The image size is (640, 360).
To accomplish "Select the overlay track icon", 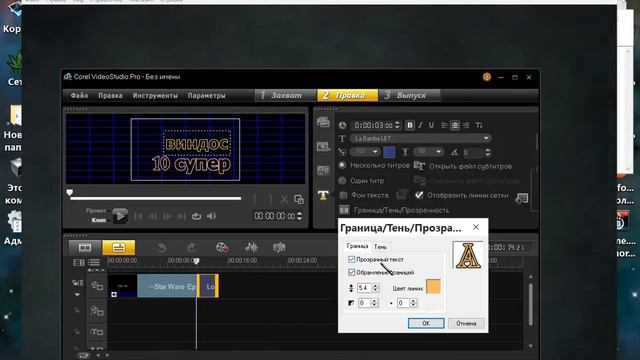I will point(97,311).
